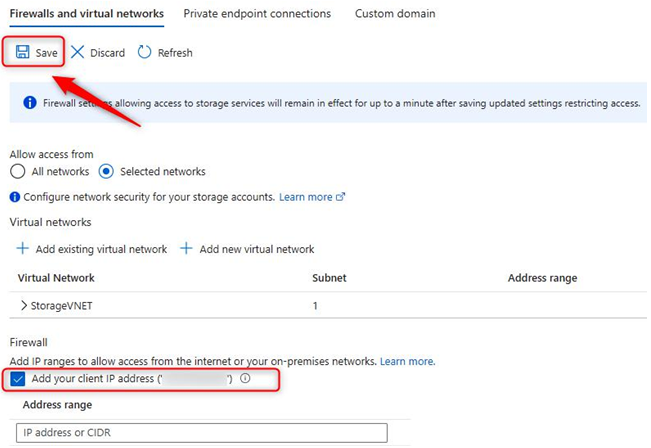This screenshot has height=448, width=651.
Task: Click the info icon next to client IP address
Action: pos(245,378)
